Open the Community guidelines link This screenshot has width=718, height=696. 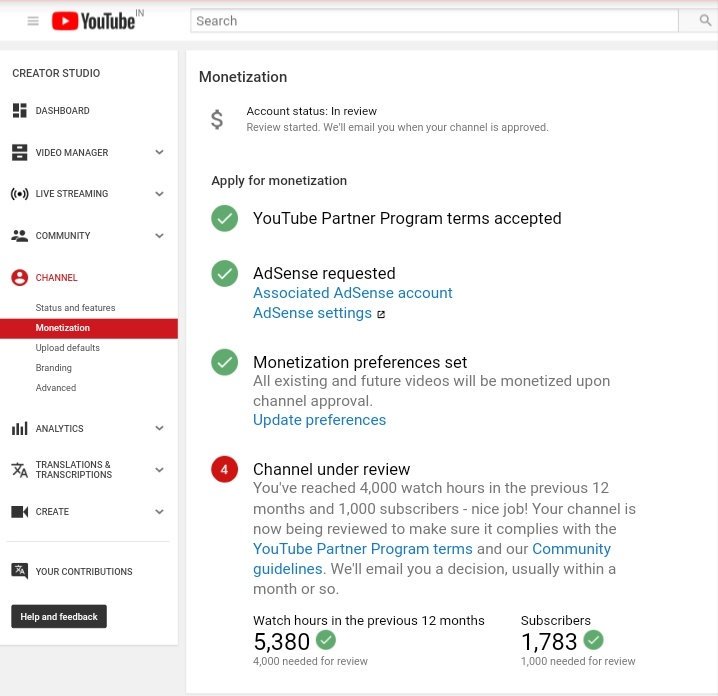click(432, 559)
